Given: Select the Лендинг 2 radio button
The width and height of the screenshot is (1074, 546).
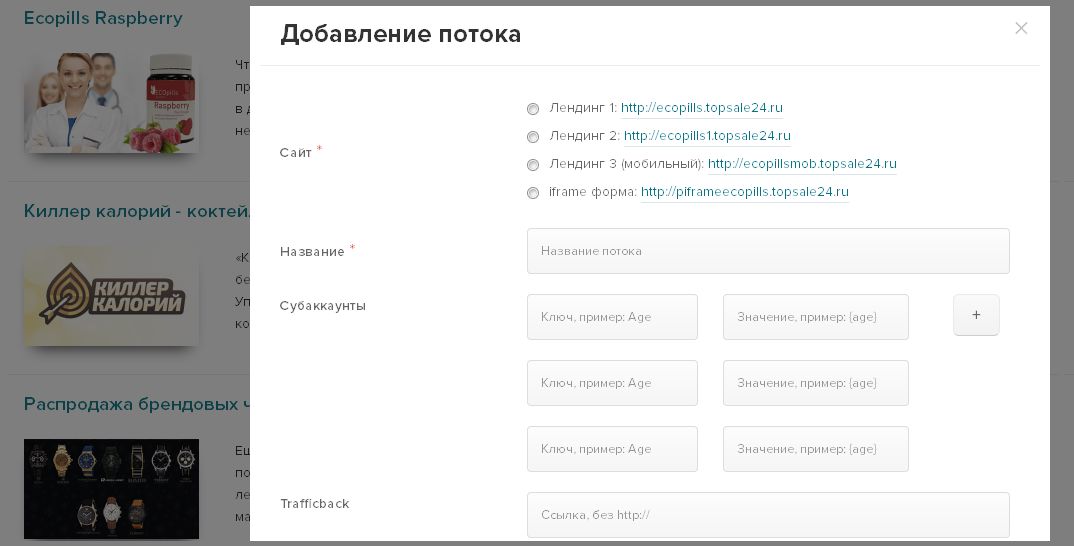Looking at the screenshot, I should click(533, 137).
